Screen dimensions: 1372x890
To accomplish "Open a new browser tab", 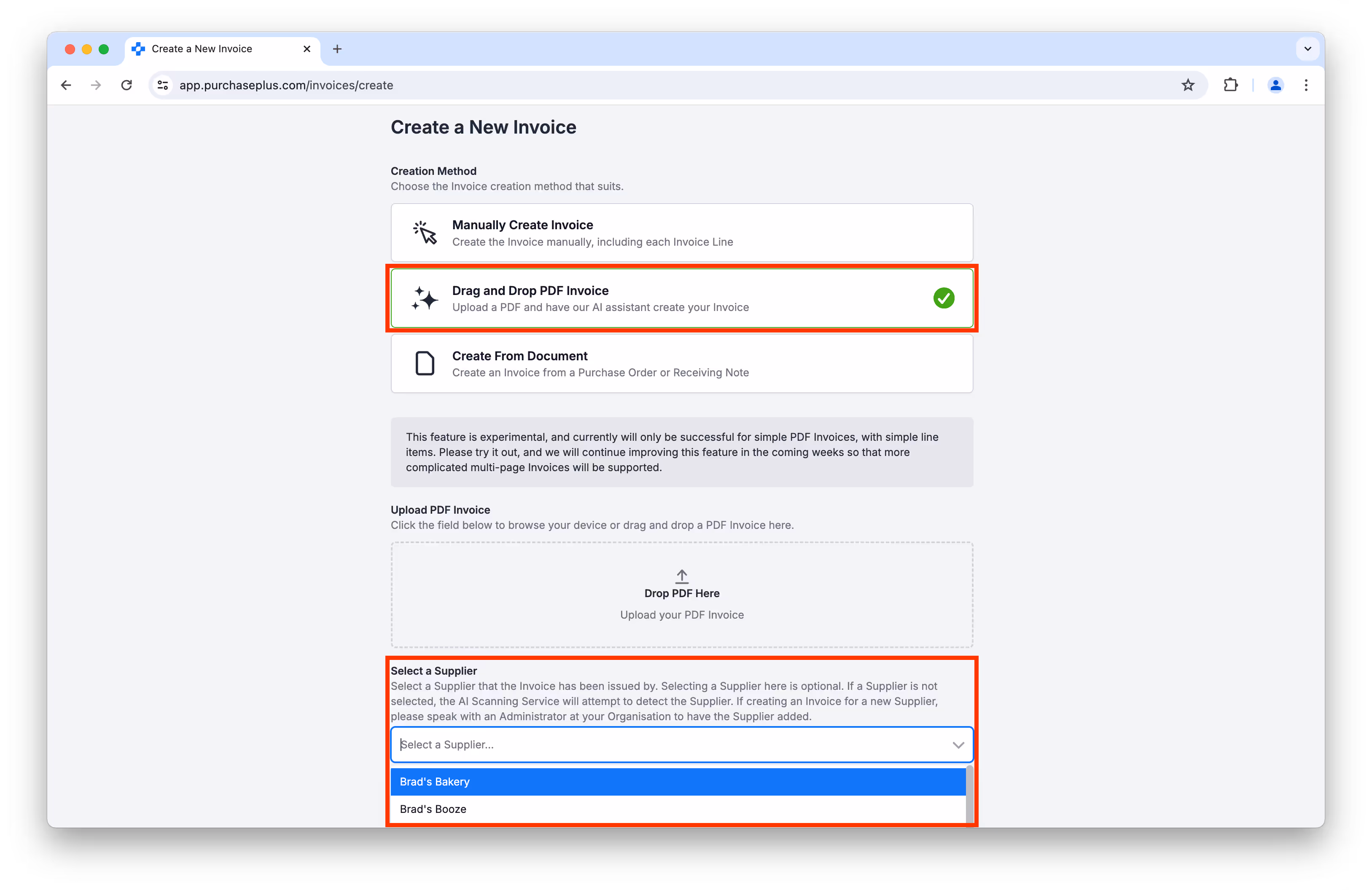I will pos(337,49).
